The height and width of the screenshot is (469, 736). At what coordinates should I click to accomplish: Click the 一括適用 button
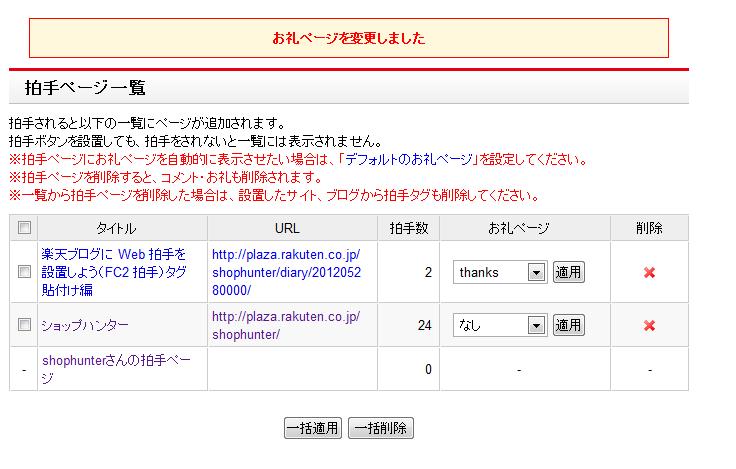pyautogui.click(x=313, y=428)
